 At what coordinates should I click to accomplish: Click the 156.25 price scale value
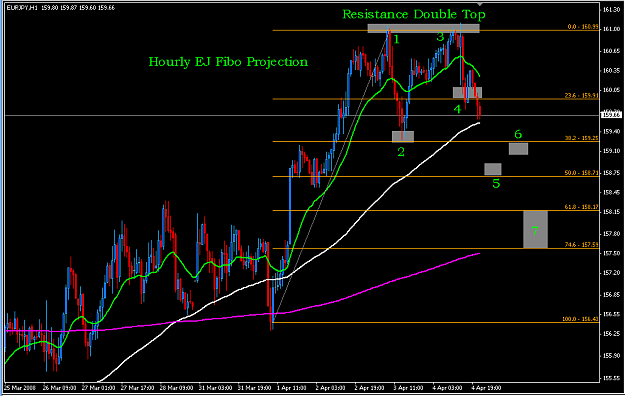pos(611,334)
